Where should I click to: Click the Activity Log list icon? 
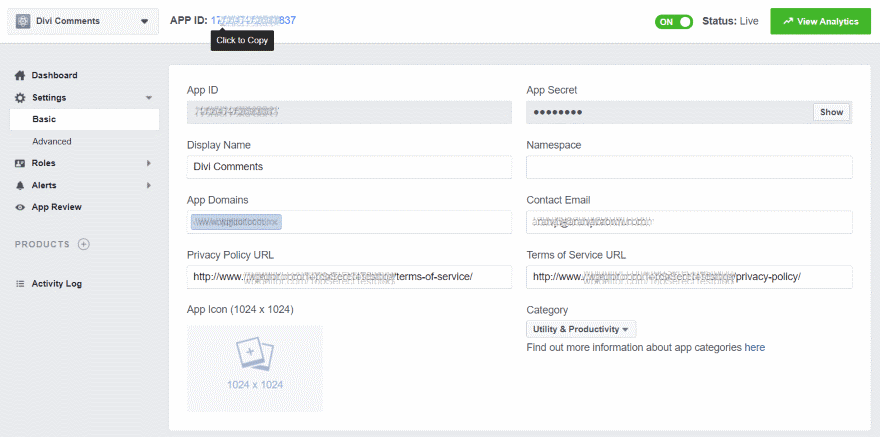pyautogui.click(x=20, y=284)
